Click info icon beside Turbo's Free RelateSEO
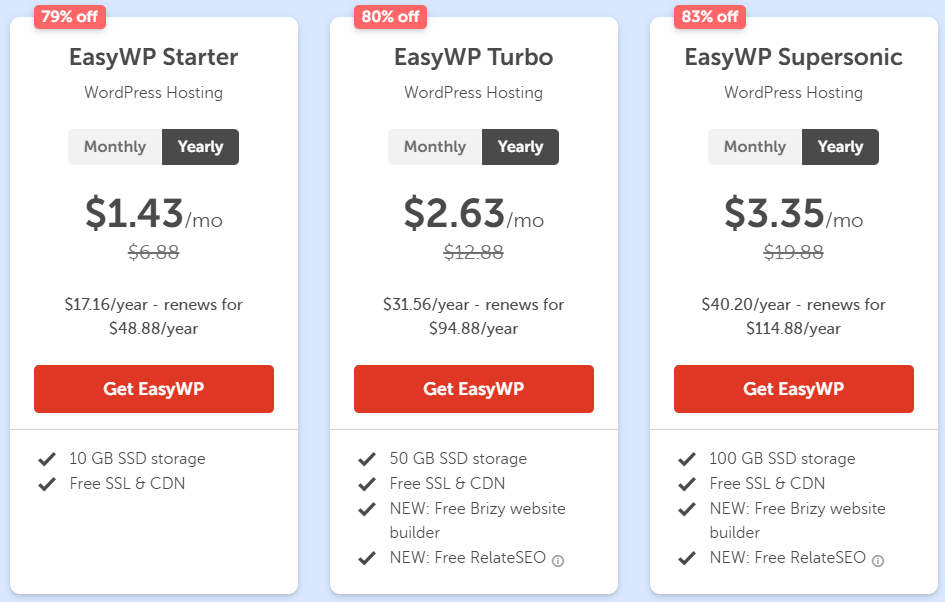Viewport: 945px width, 602px height. [558, 561]
